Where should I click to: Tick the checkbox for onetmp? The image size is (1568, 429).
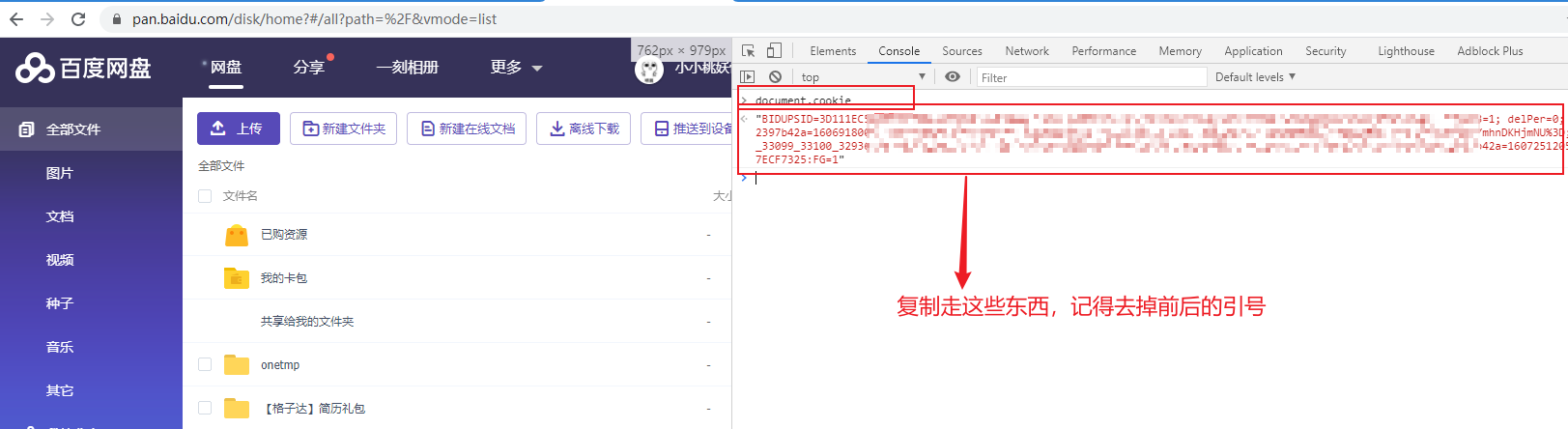click(x=205, y=364)
